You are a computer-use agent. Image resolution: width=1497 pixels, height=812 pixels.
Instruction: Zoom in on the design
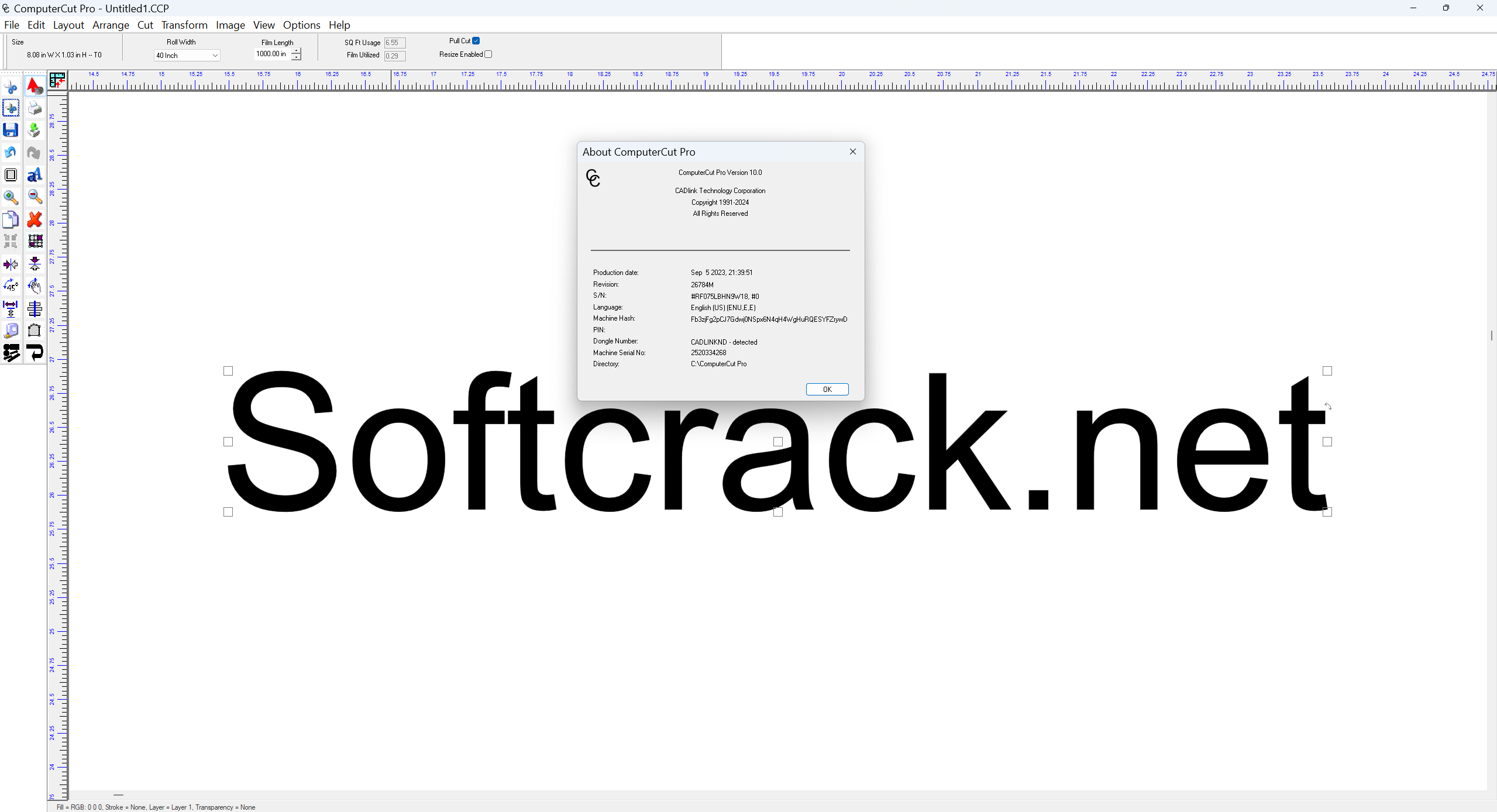coord(11,198)
